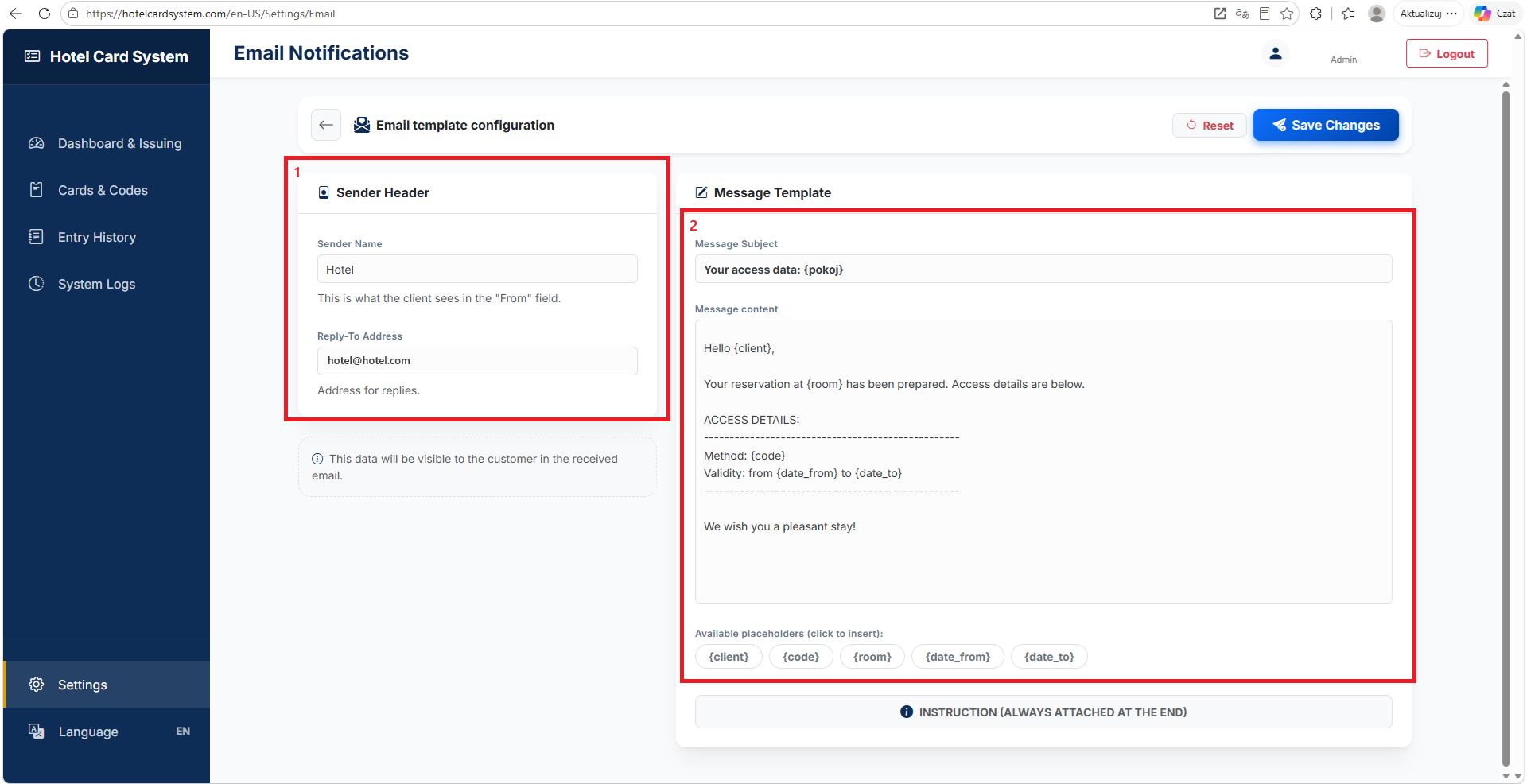Click the Settings gear icon in sidebar
Viewport: 1527px width, 784px height.
pyautogui.click(x=37, y=685)
